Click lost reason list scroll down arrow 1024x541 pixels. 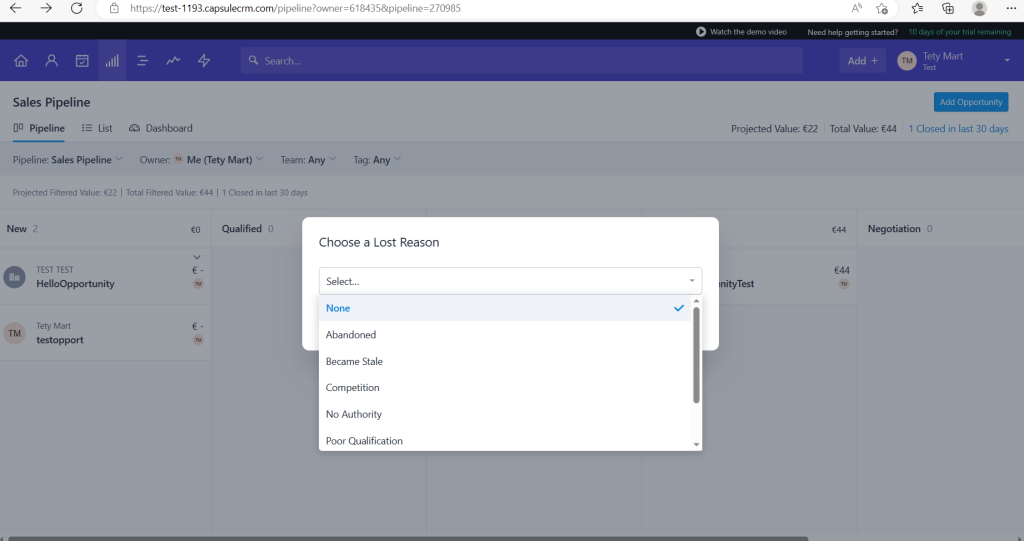pos(696,444)
